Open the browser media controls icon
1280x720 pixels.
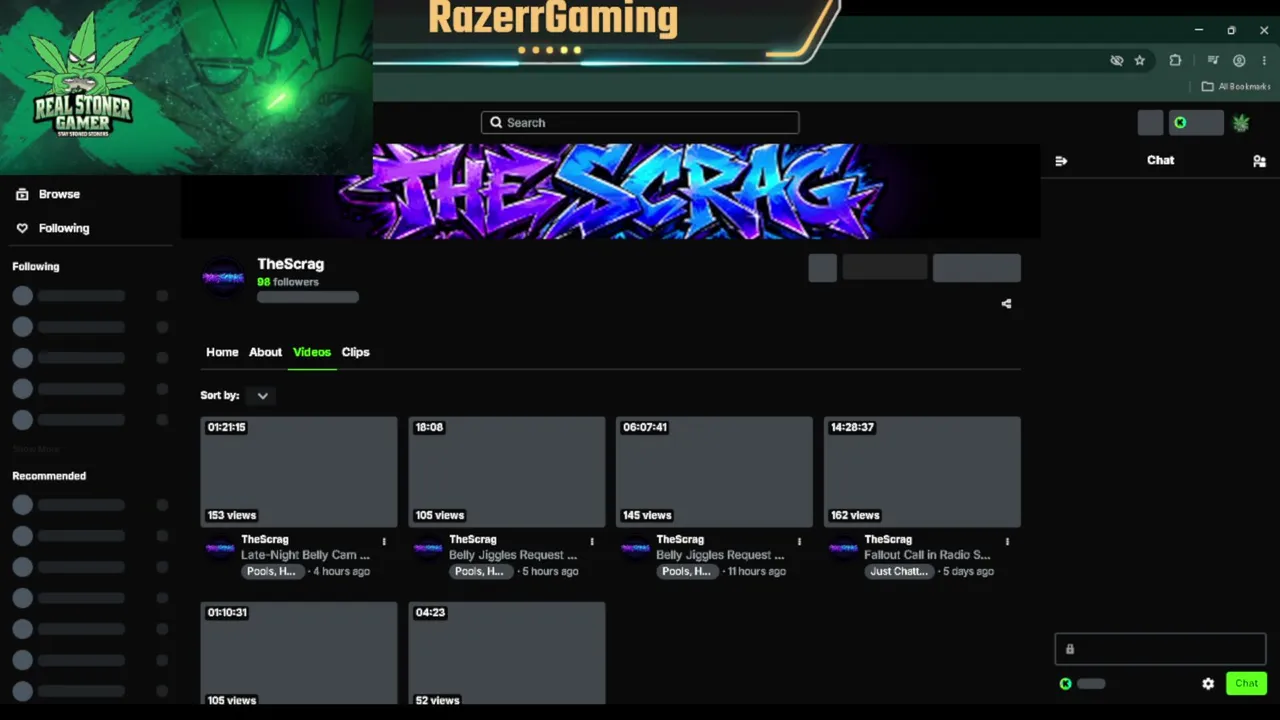pyautogui.click(x=1213, y=60)
